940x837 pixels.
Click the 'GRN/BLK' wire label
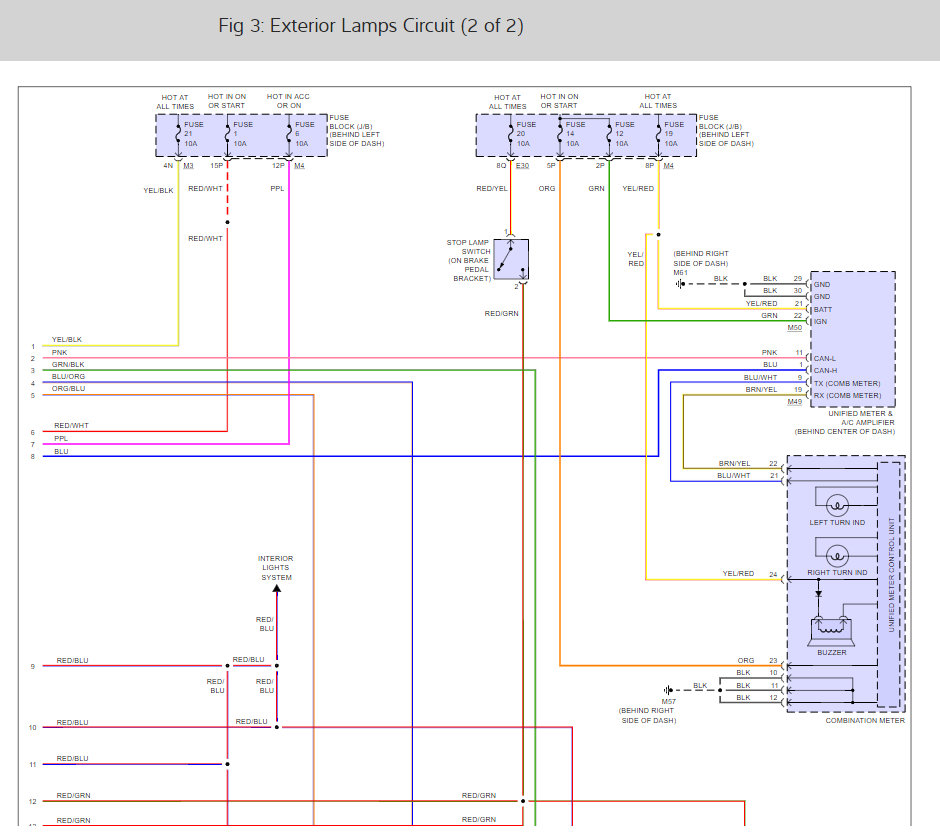[68, 365]
